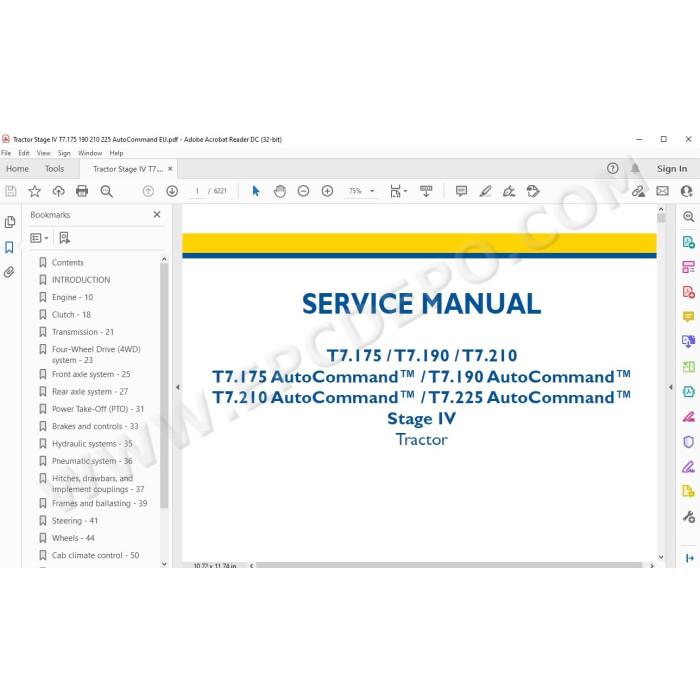The width and height of the screenshot is (700, 700).
Task: Open notifications bell icon
Action: click(635, 168)
